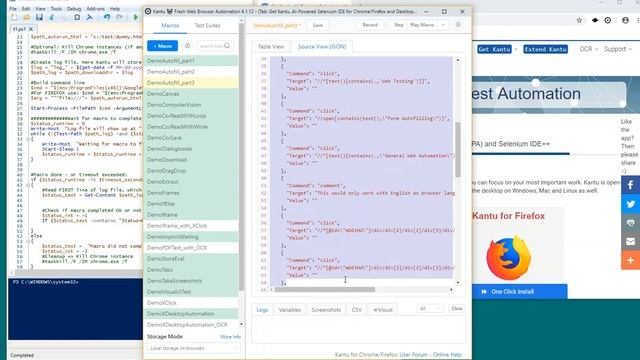This screenshot has width=640, height=360.
Task: Open the Help menu in PowerShell ISE
Action: (x=115, y=9)
